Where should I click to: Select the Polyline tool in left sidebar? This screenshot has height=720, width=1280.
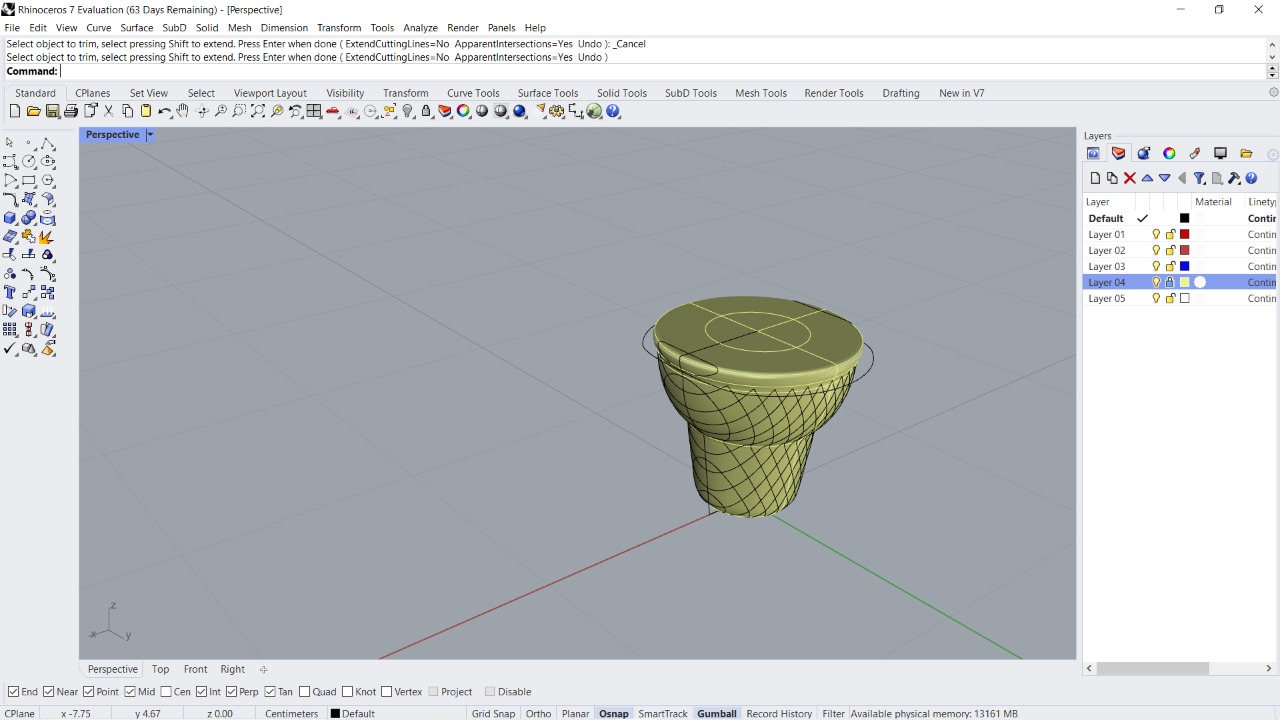point(48,143)
